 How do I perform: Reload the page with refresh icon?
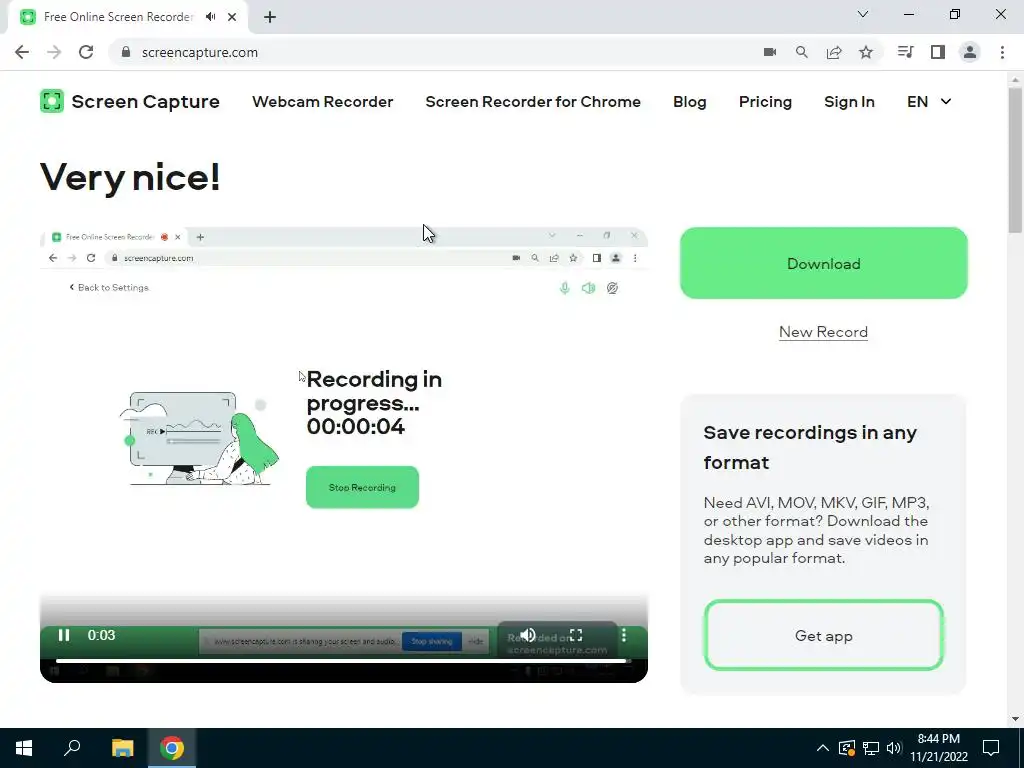tap(86, 52)
